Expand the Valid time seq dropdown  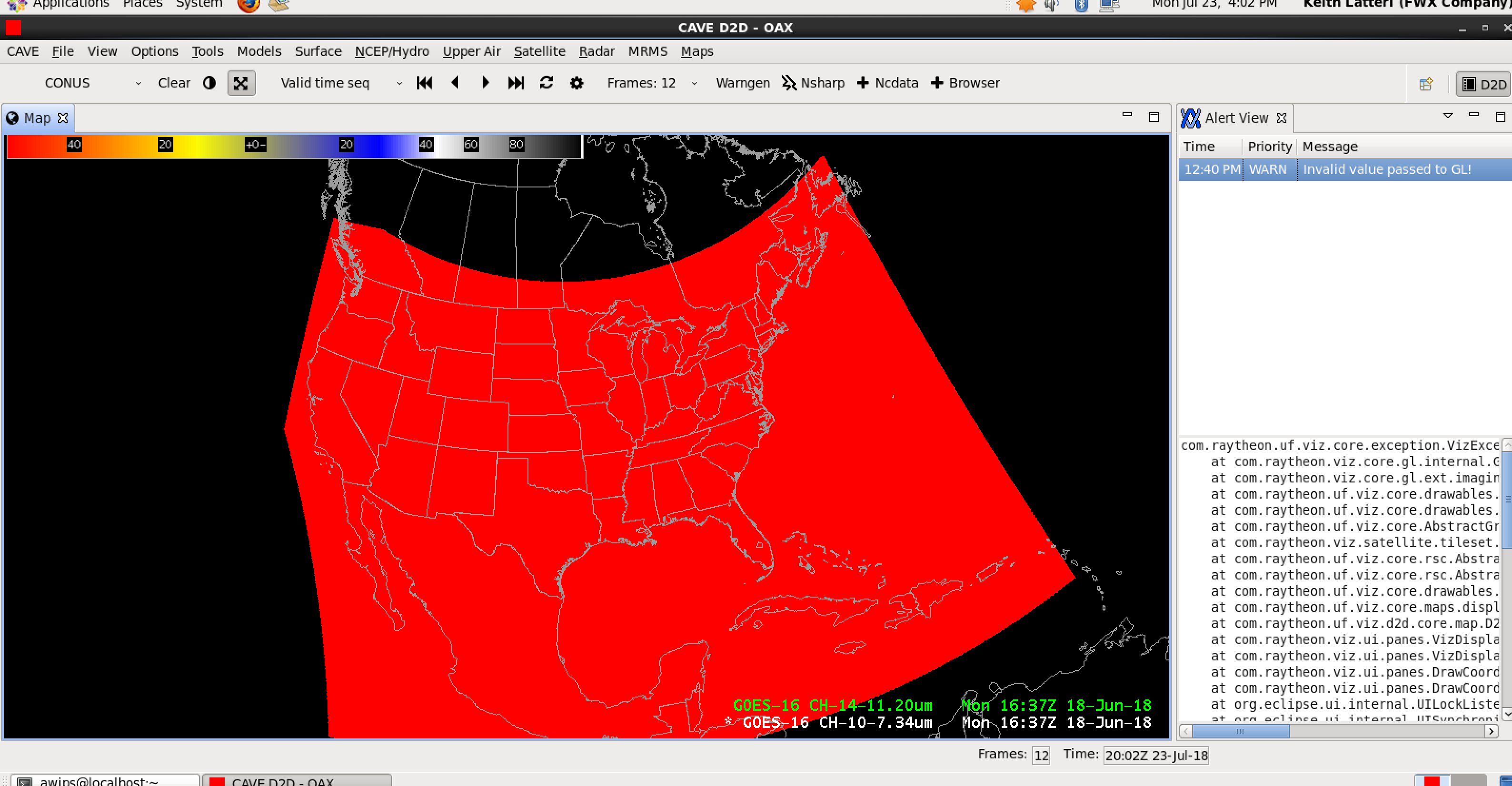[x=399, y=83]
